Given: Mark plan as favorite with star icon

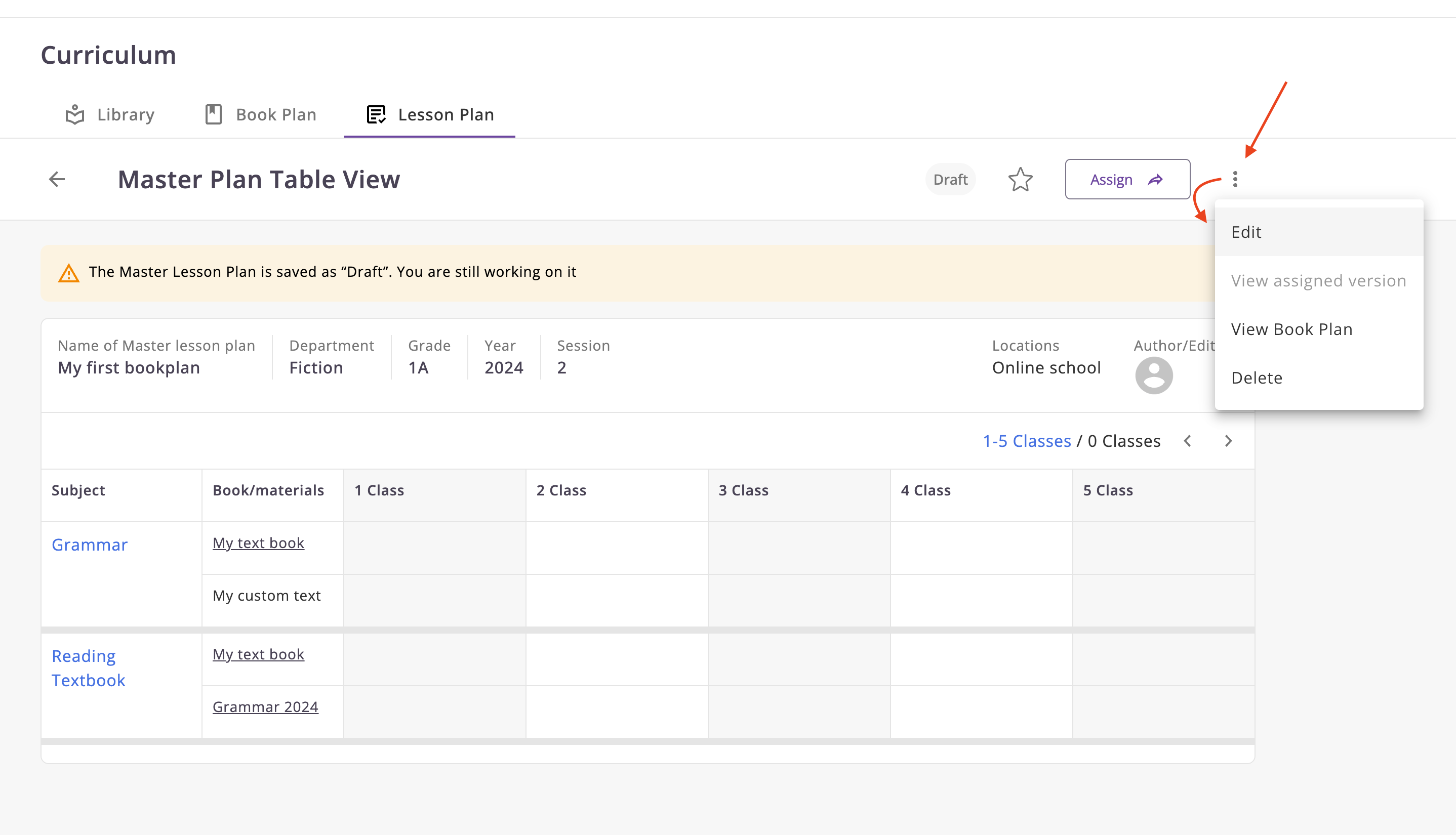Looking at the screenshot, I should (1020, 180).
